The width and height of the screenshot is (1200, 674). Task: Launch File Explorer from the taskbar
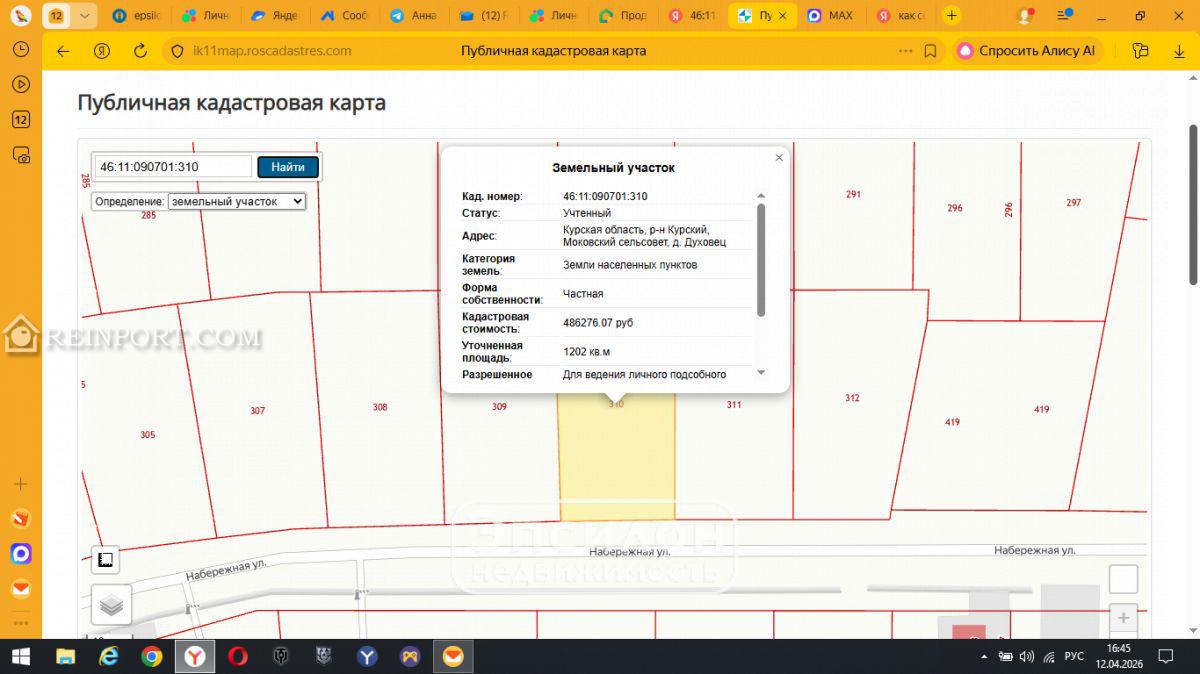pyautogui.click(x=65, y=656)
